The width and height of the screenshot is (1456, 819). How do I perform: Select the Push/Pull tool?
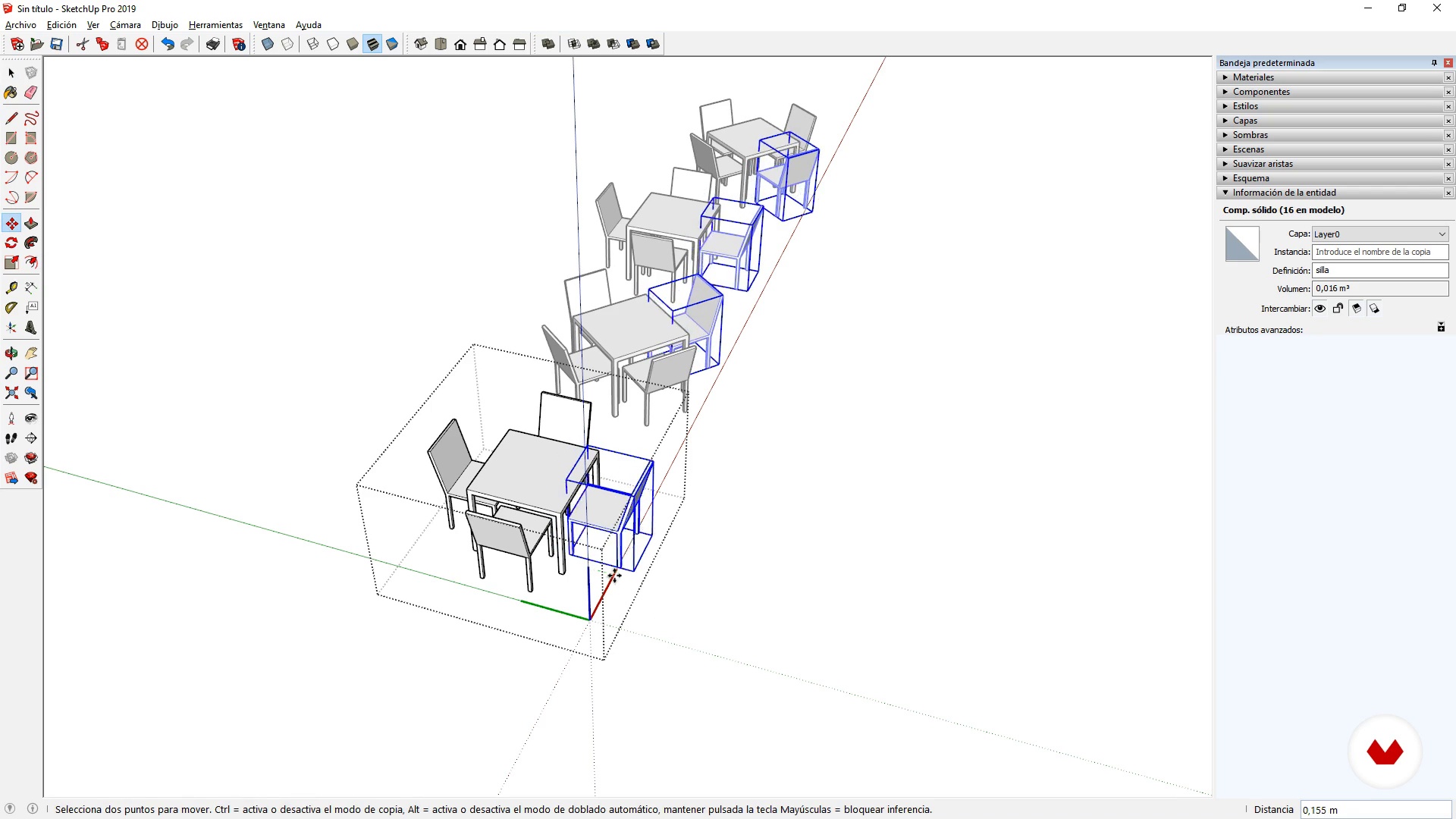[x=31, y=224]
